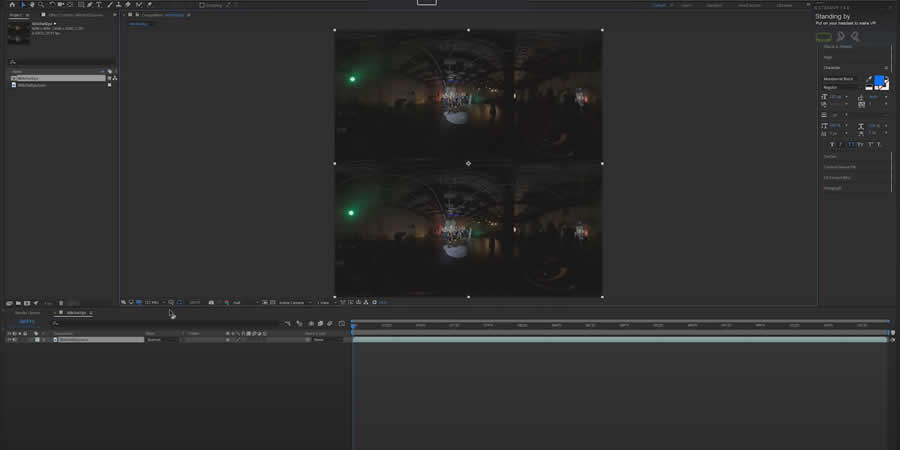The height and width of the screenshot is (450, 900).
Task: Click the Home icon in toolbar
Action: [x=11, y=5]
